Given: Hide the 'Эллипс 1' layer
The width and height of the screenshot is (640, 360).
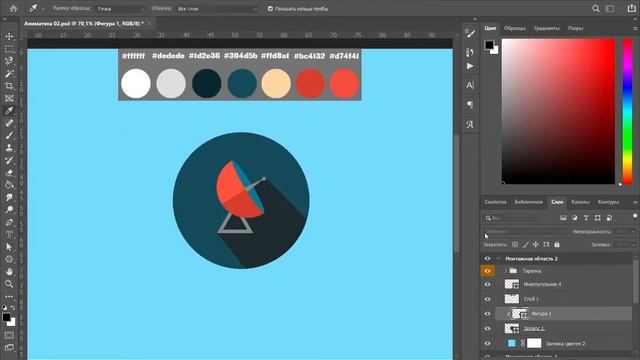Looking at the screenshot, I should coord(487,329).
